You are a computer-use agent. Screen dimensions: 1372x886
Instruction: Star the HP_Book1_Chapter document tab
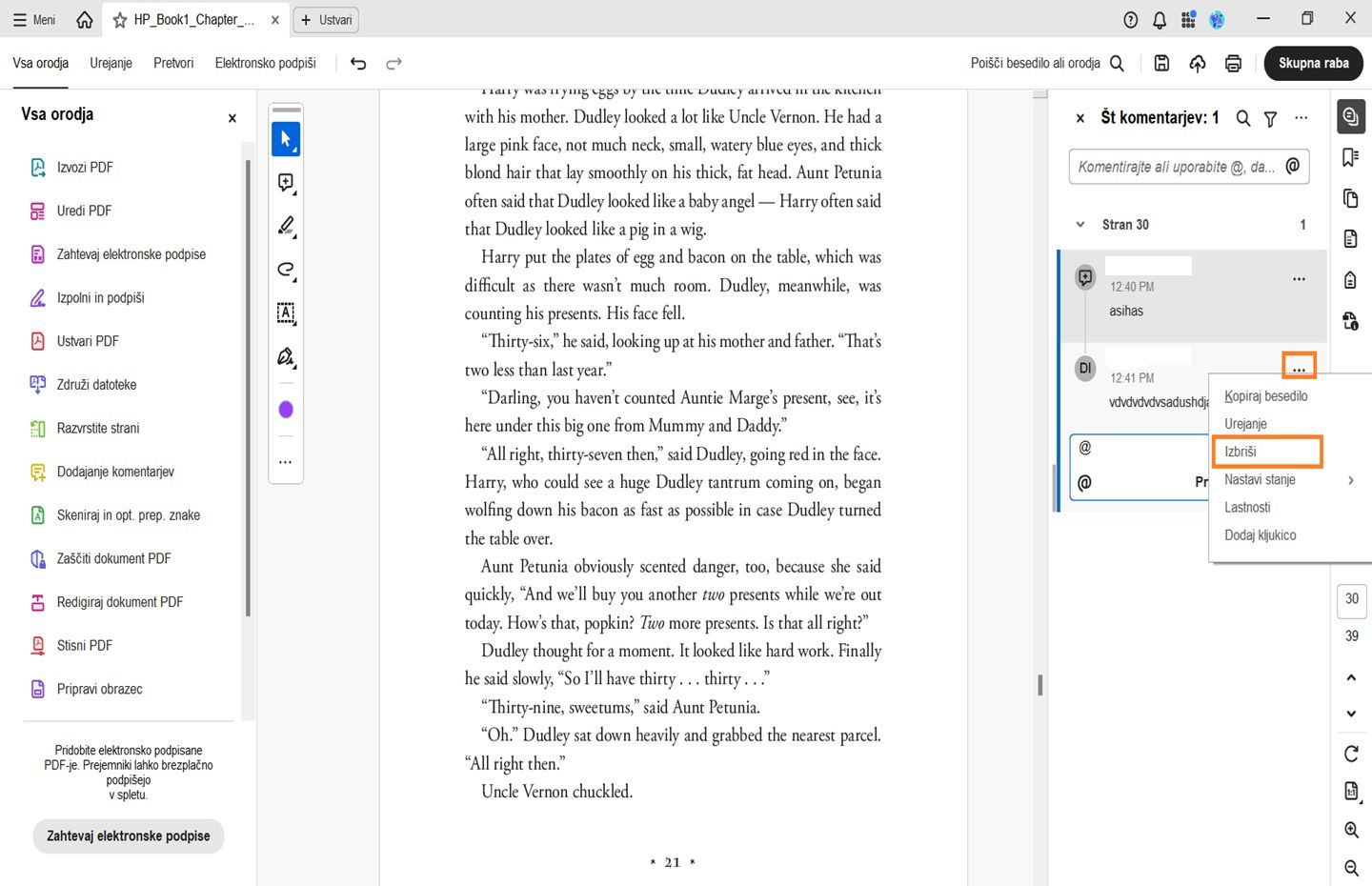click(x=120, y=19)
